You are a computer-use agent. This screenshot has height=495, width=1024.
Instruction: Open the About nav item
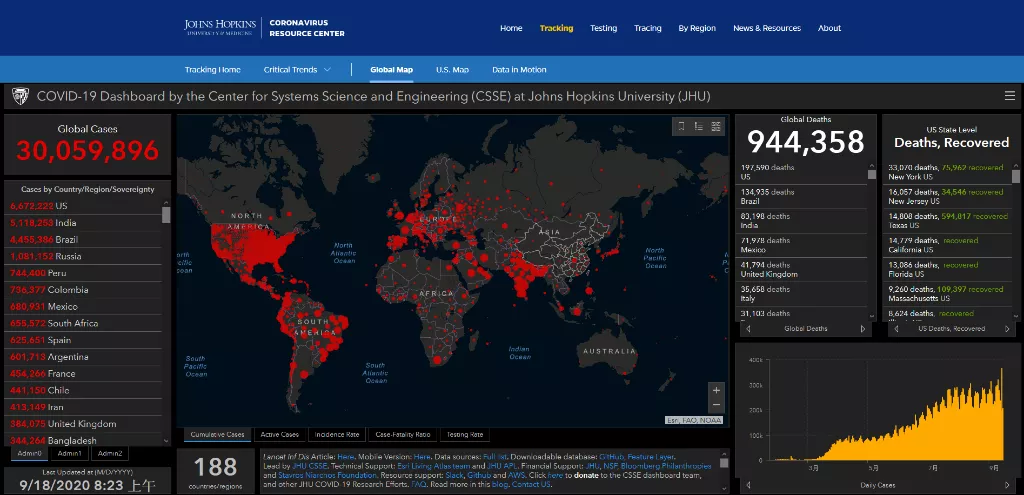pyautogui.click(x=829, y=28)
